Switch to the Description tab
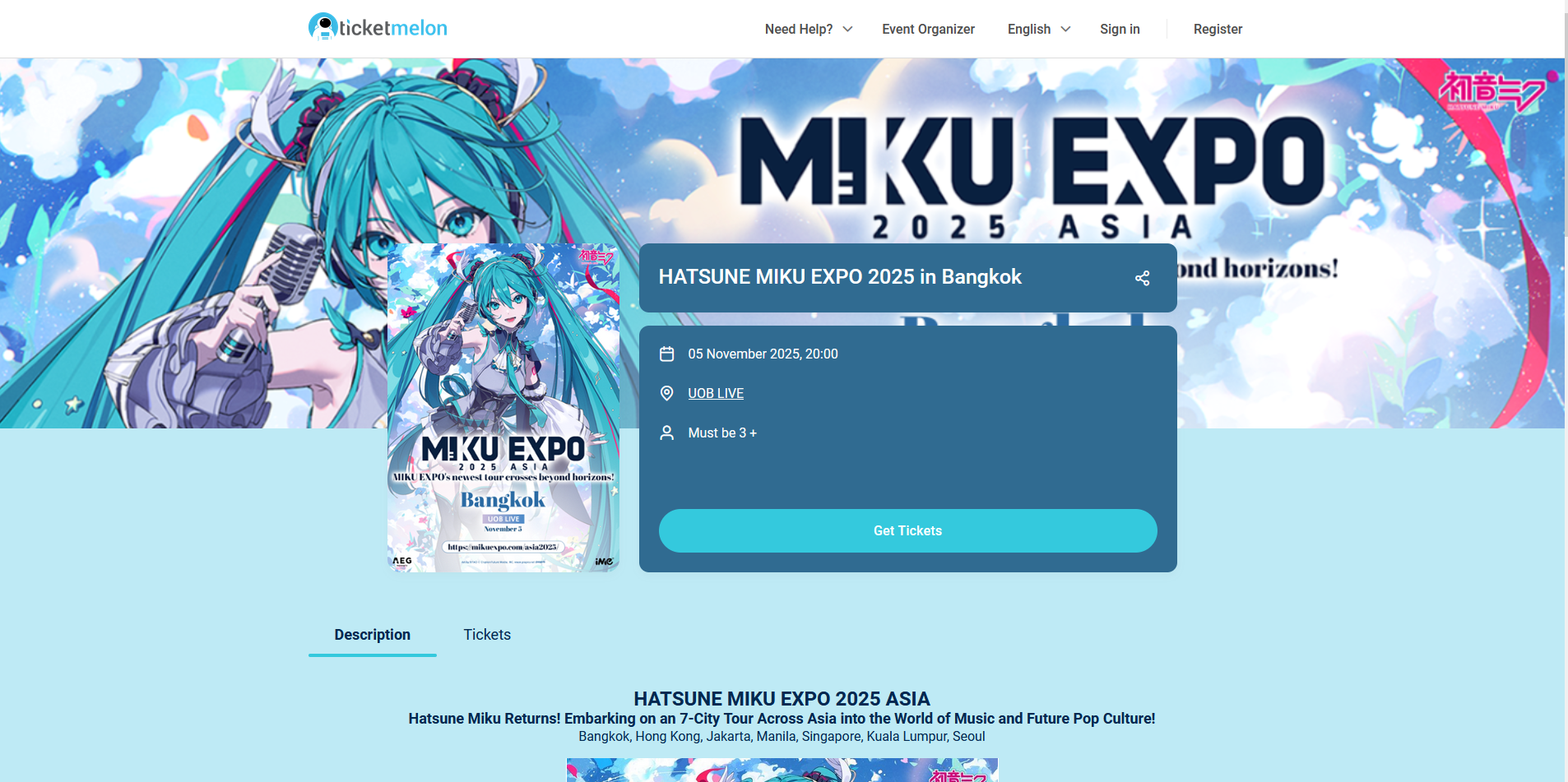 pos(372,635)
